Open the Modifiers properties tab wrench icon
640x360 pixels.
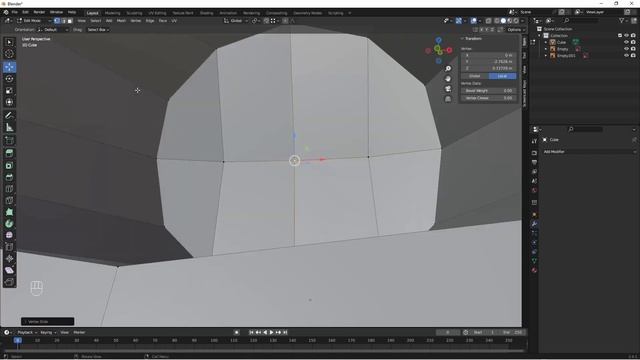(534, 224)
